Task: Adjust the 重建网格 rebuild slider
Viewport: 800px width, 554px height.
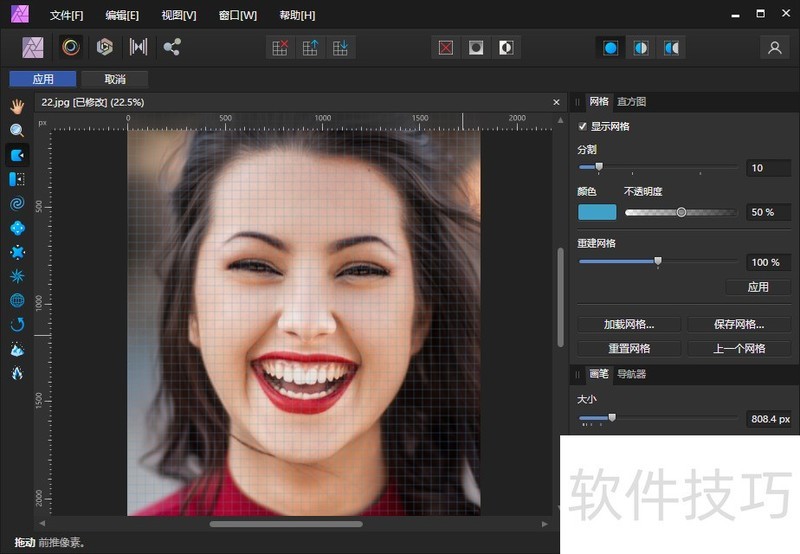Action: tap(658, 262)
